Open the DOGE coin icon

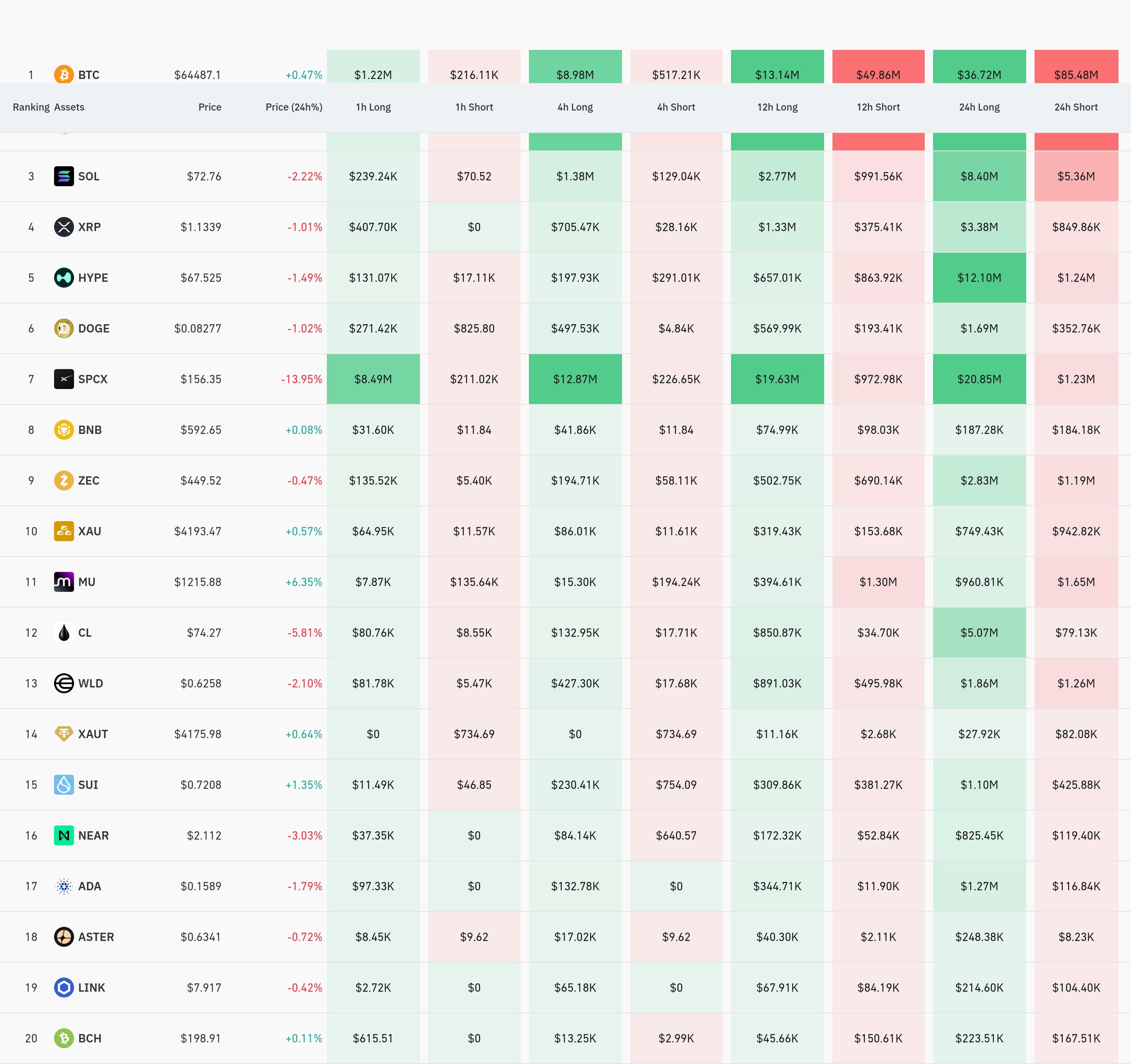pyautogui.click(x=64, y=328)
